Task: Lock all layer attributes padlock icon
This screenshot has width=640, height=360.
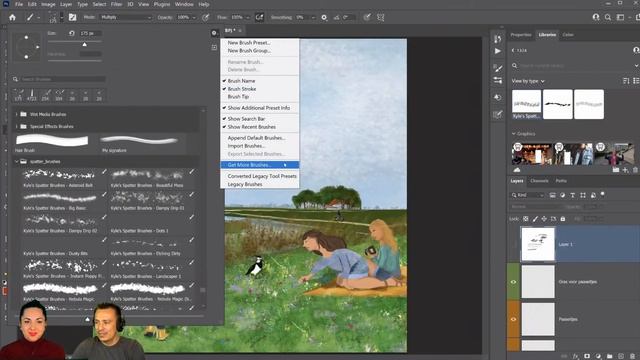Action: (563, 219)
